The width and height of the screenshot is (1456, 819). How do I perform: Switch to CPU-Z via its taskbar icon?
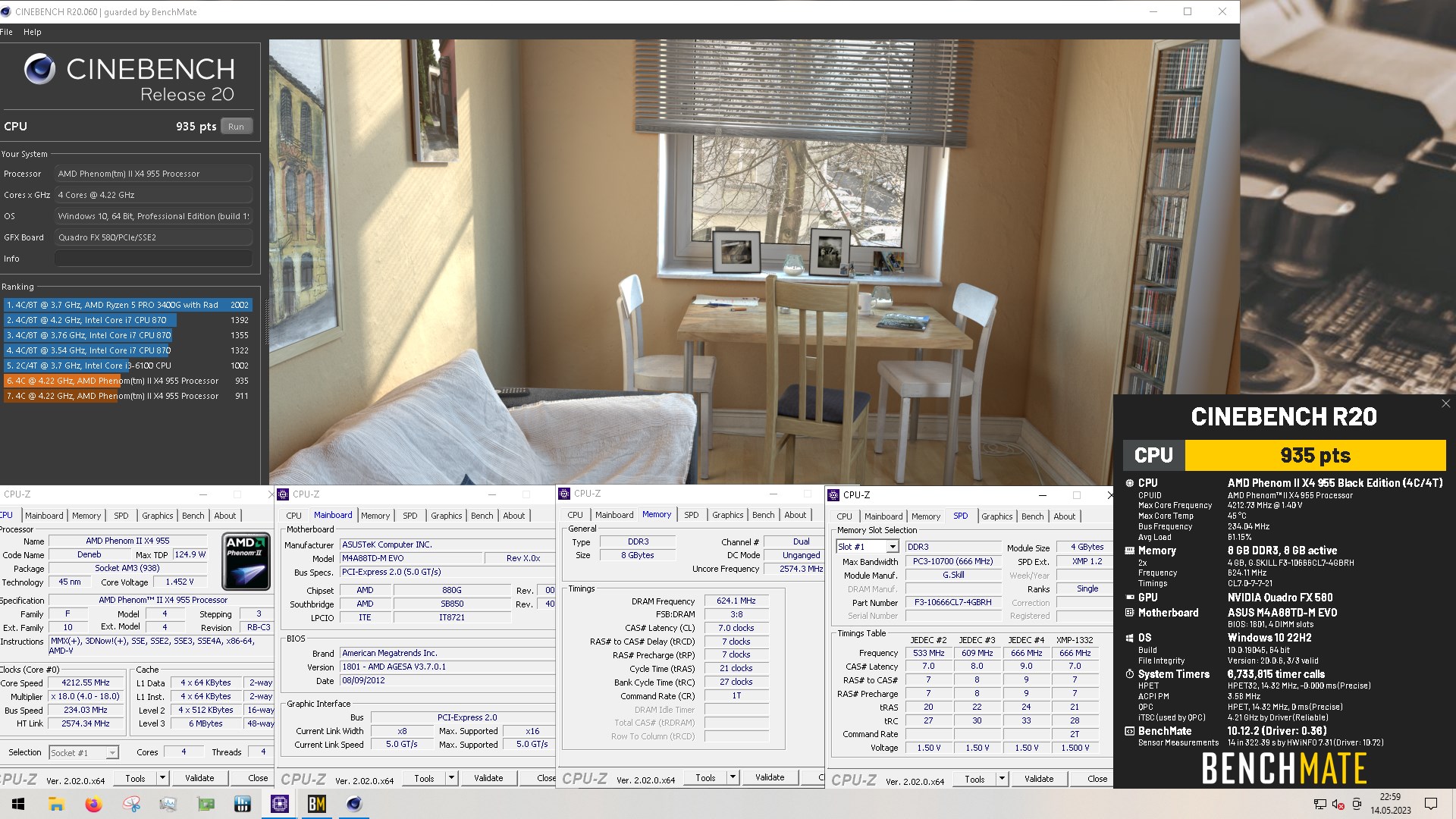[x=279, y=804]
